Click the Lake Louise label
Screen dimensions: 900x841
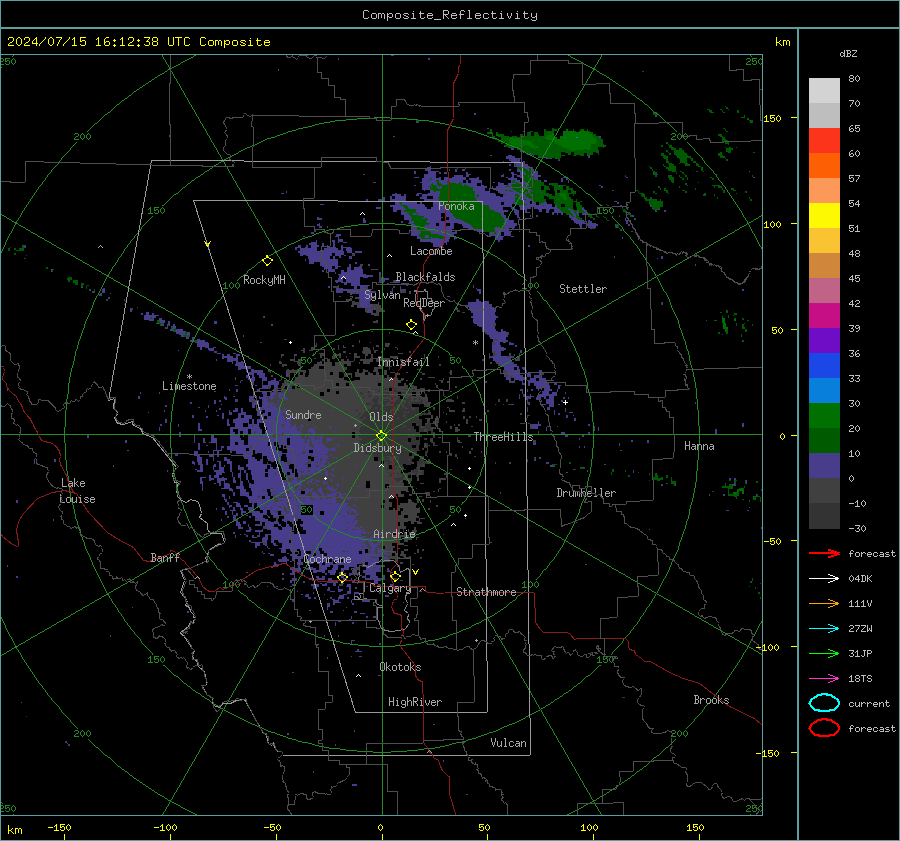(x=77, y=491)
